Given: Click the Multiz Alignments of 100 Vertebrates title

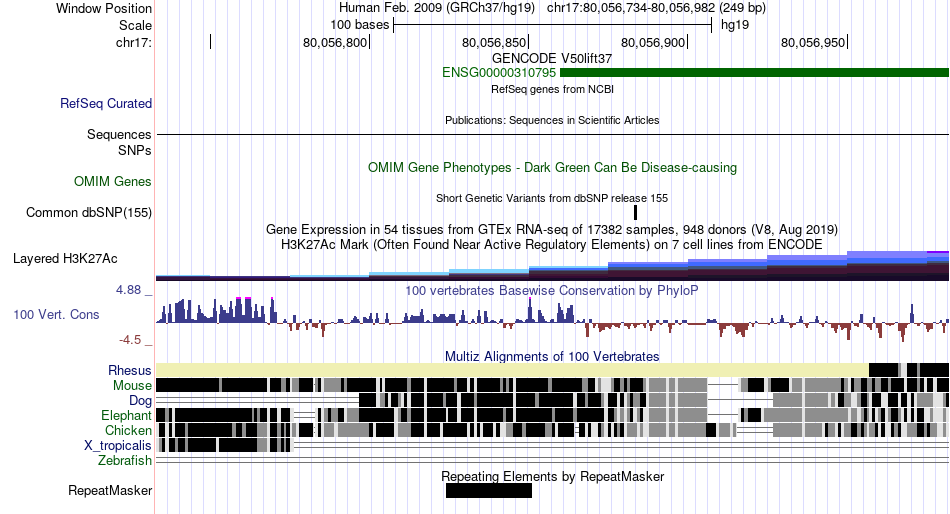Looking at the screenshot, I should 552,356.
